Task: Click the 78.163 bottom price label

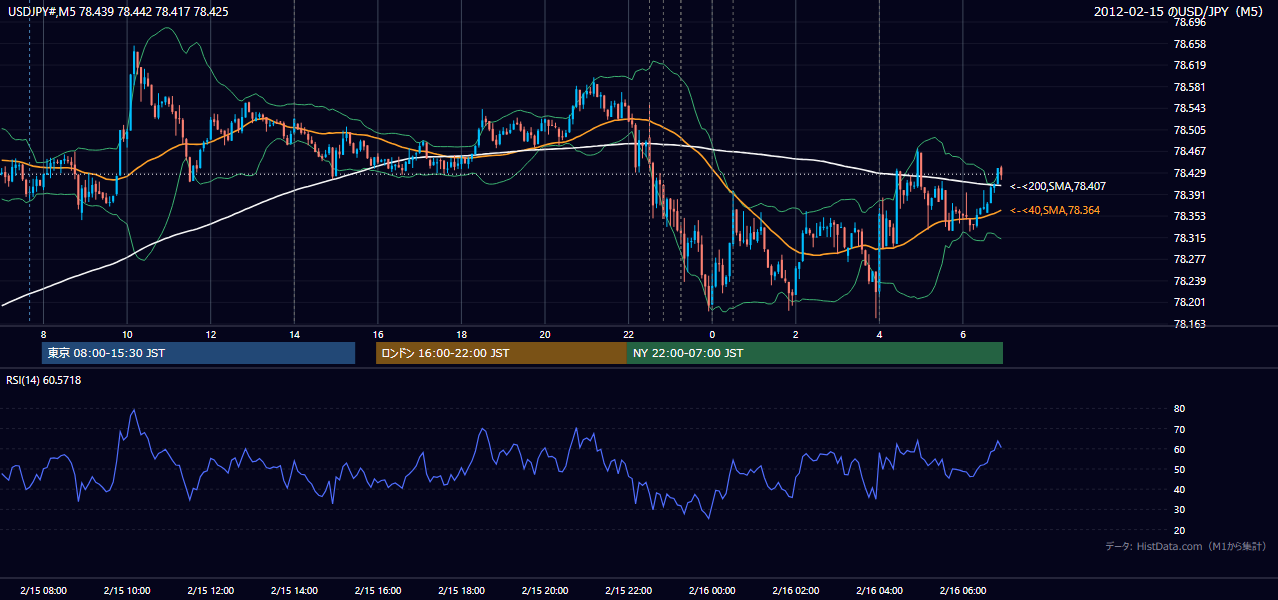Action: [1189, 324]
